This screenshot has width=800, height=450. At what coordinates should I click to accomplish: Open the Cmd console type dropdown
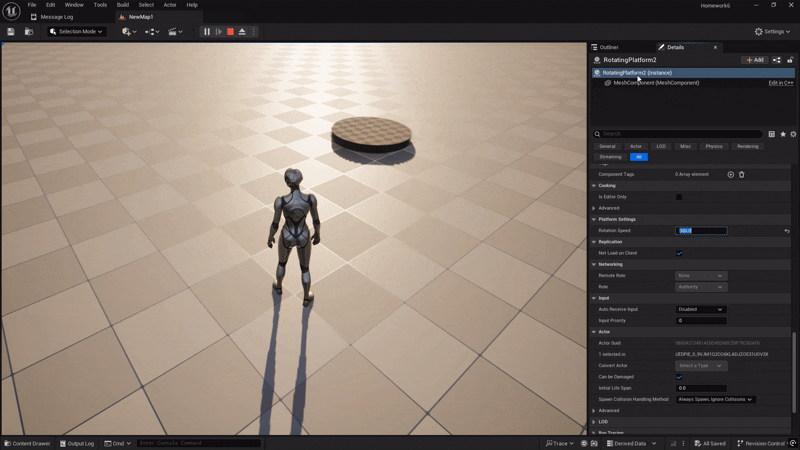(x=117, y=443)
